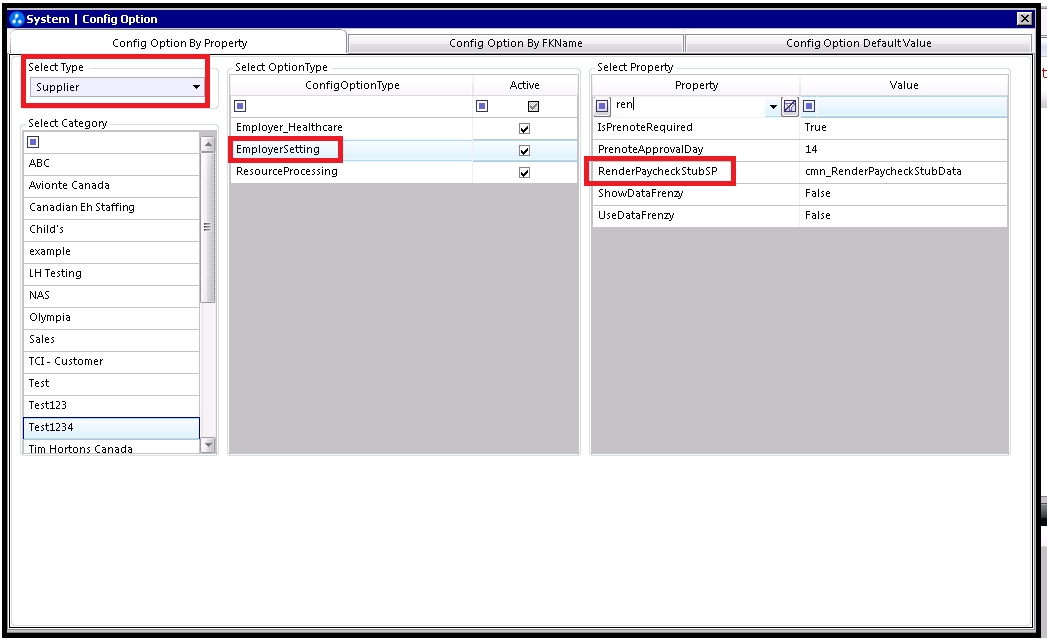This screenshot has height=642, width=1048.
Task: Click the category list scroll-down arrow
Action: [208, 444]
